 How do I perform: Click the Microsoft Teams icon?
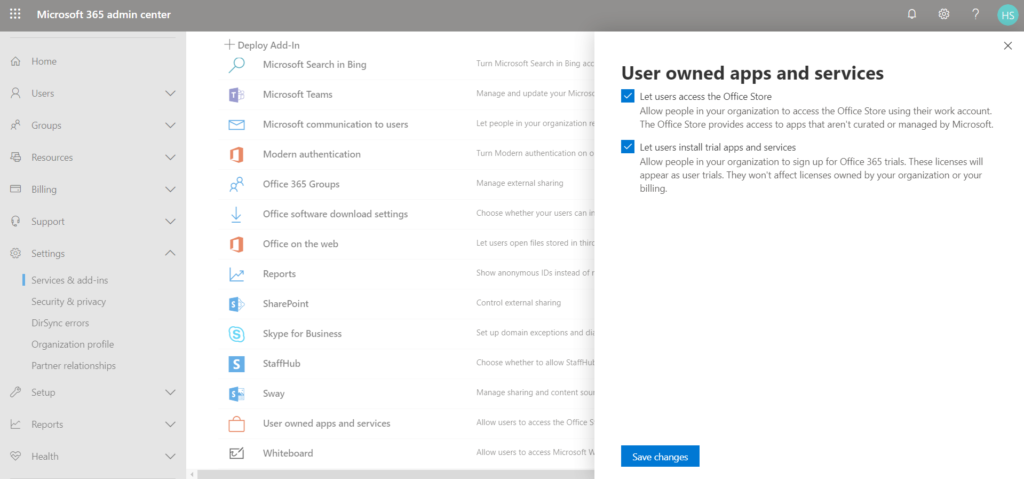(237, 94)
